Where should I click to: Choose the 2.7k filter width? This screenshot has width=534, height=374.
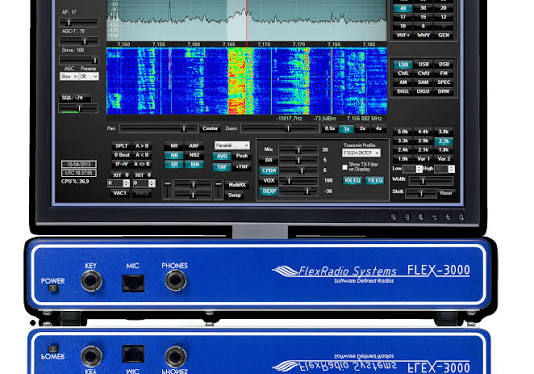[x=443, y=141]
